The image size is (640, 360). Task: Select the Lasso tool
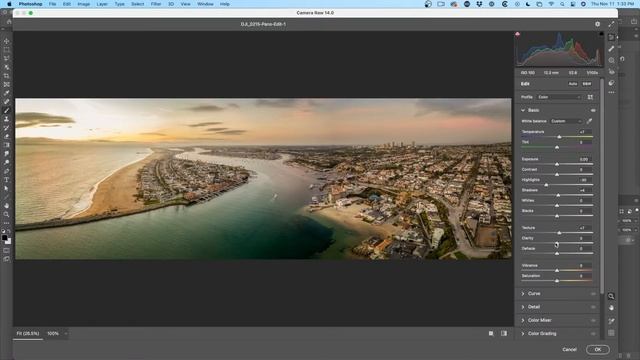click(x=7, y=58)
